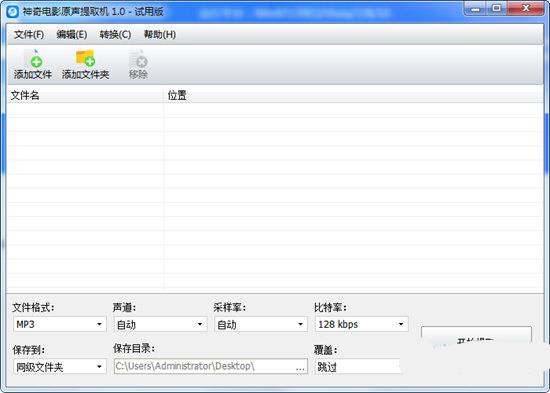Open the 编辑(E) menu

(72, 34)
